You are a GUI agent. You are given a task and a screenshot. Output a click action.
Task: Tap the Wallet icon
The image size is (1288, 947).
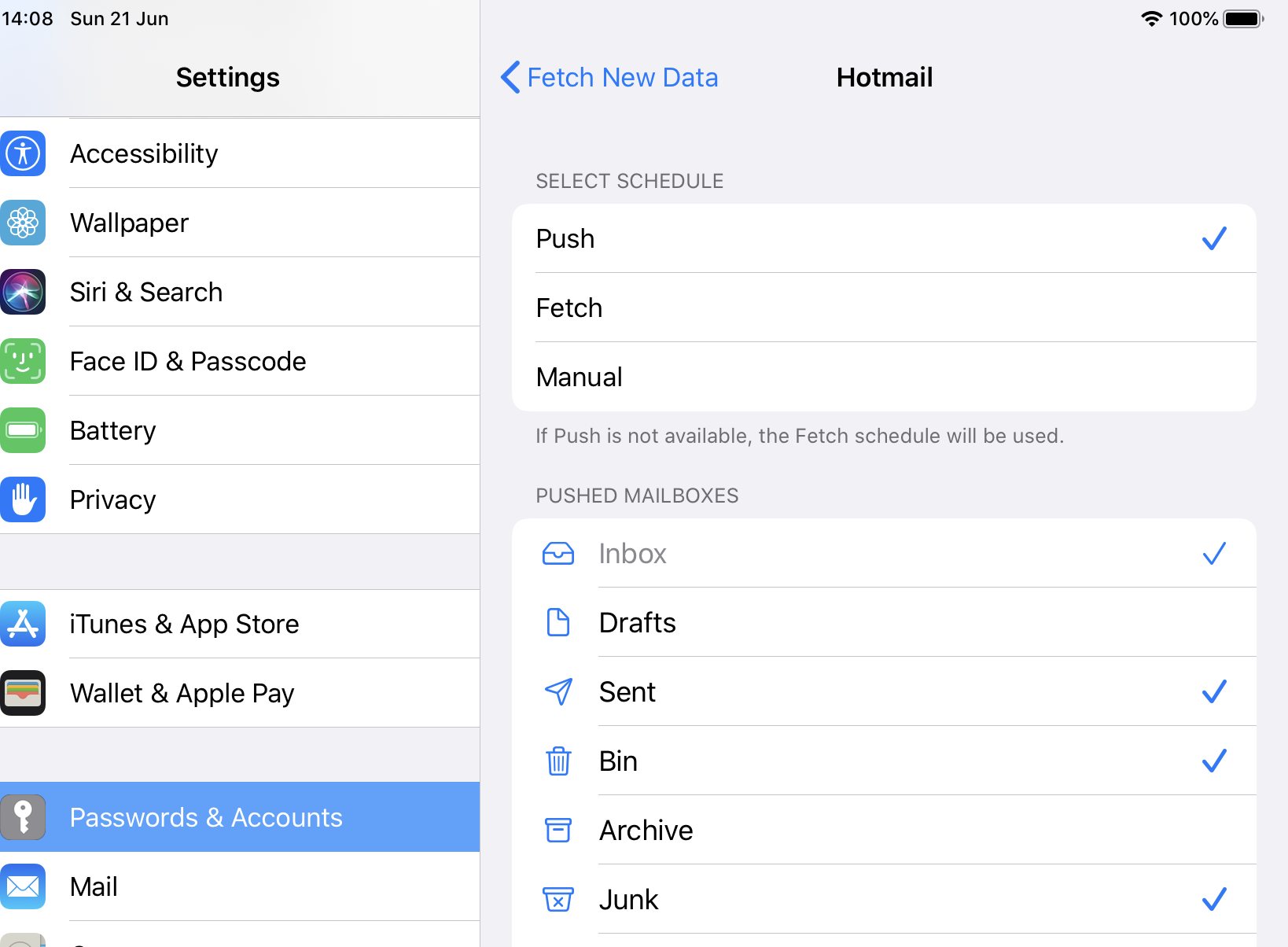pos(23,693)
